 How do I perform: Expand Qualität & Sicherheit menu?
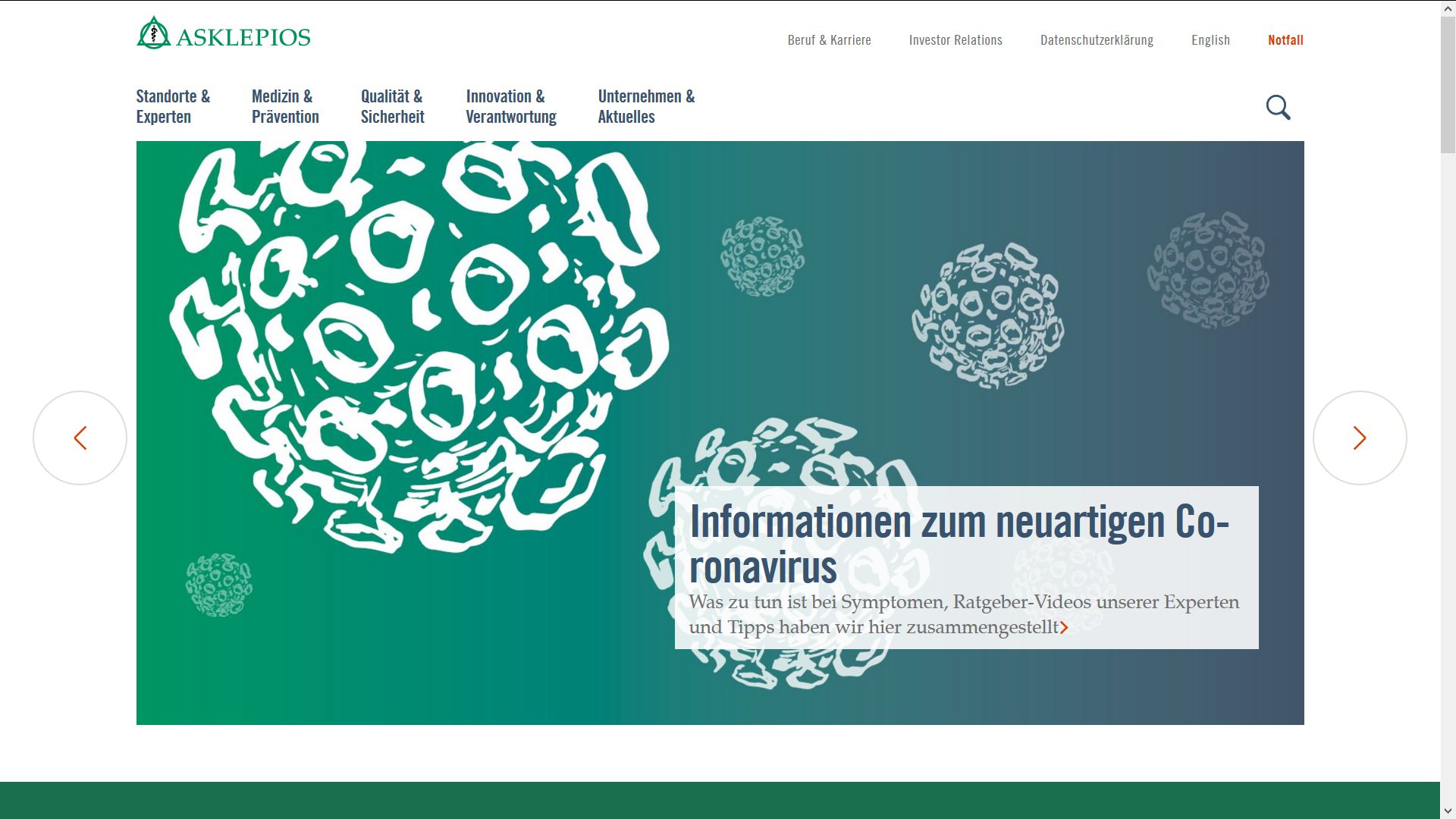[x=392, y=106]
